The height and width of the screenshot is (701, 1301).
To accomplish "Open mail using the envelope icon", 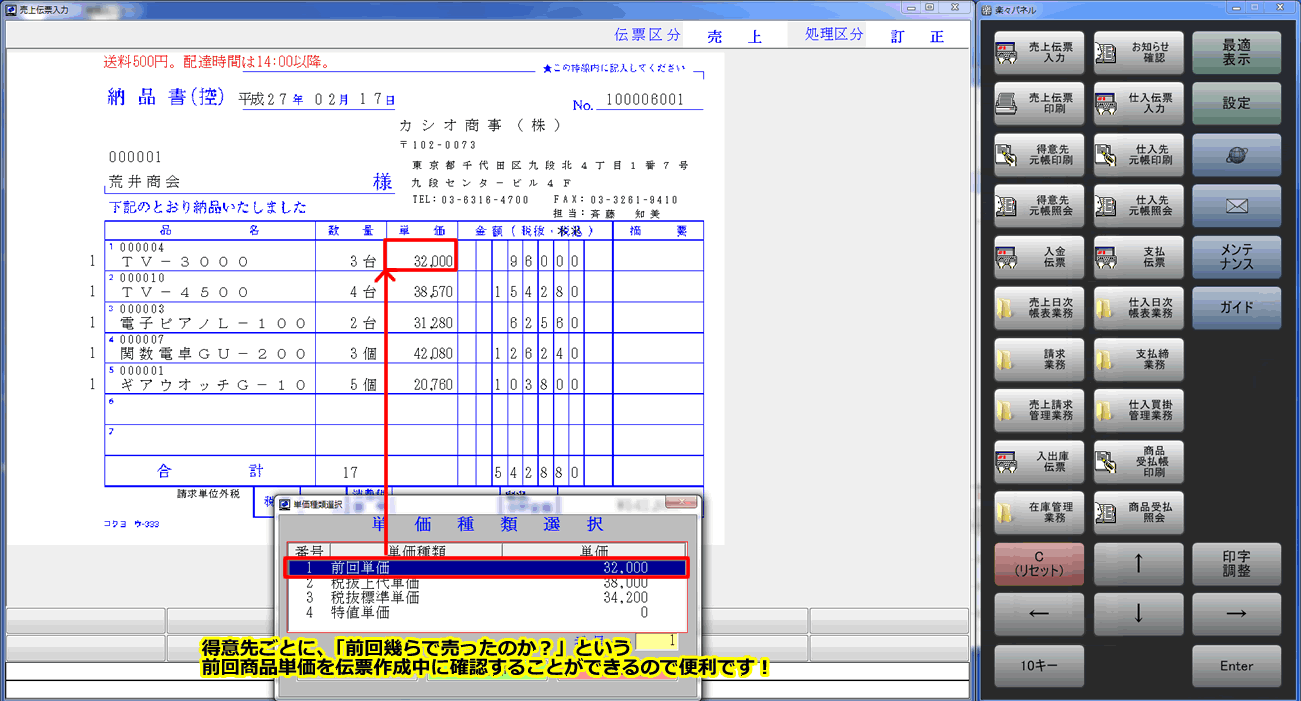I will pyautogui.click(x=1237, y=206).
